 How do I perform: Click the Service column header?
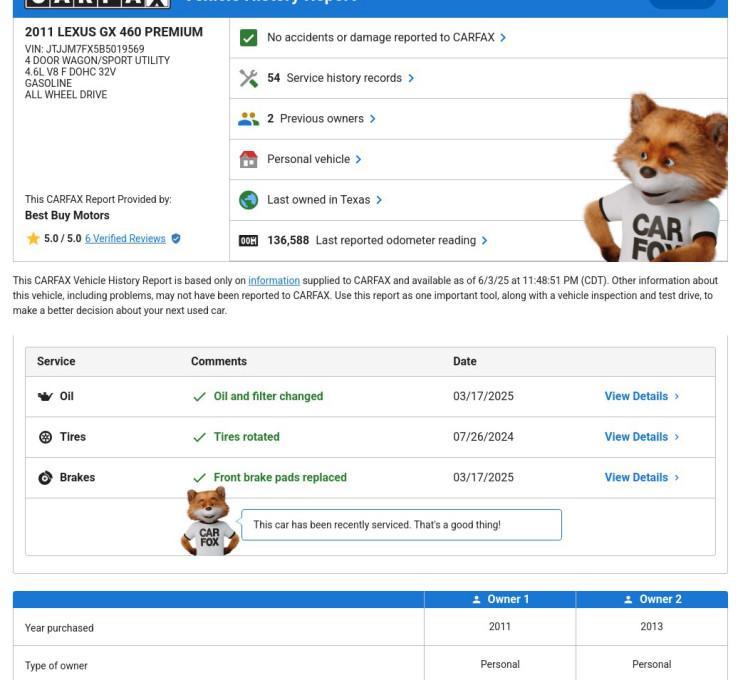[x=56, y=362]
